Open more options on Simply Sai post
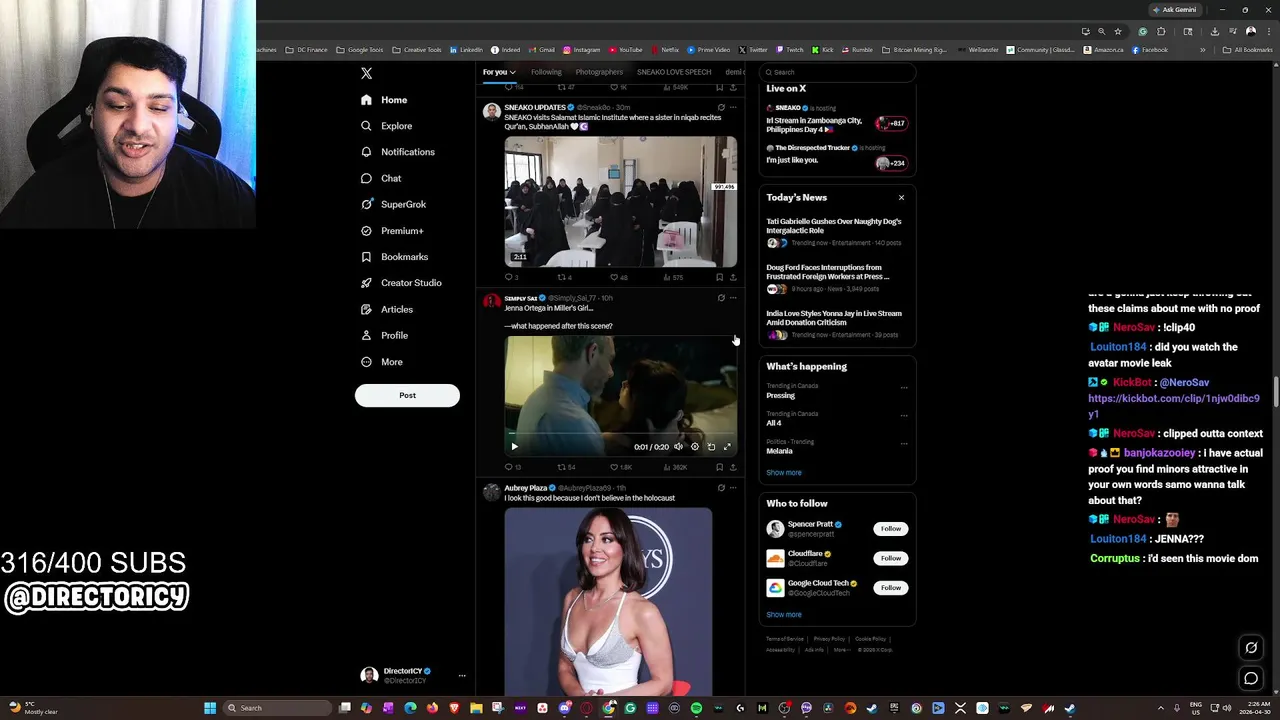Viewport: 1280px width, 720px height. 733,298
